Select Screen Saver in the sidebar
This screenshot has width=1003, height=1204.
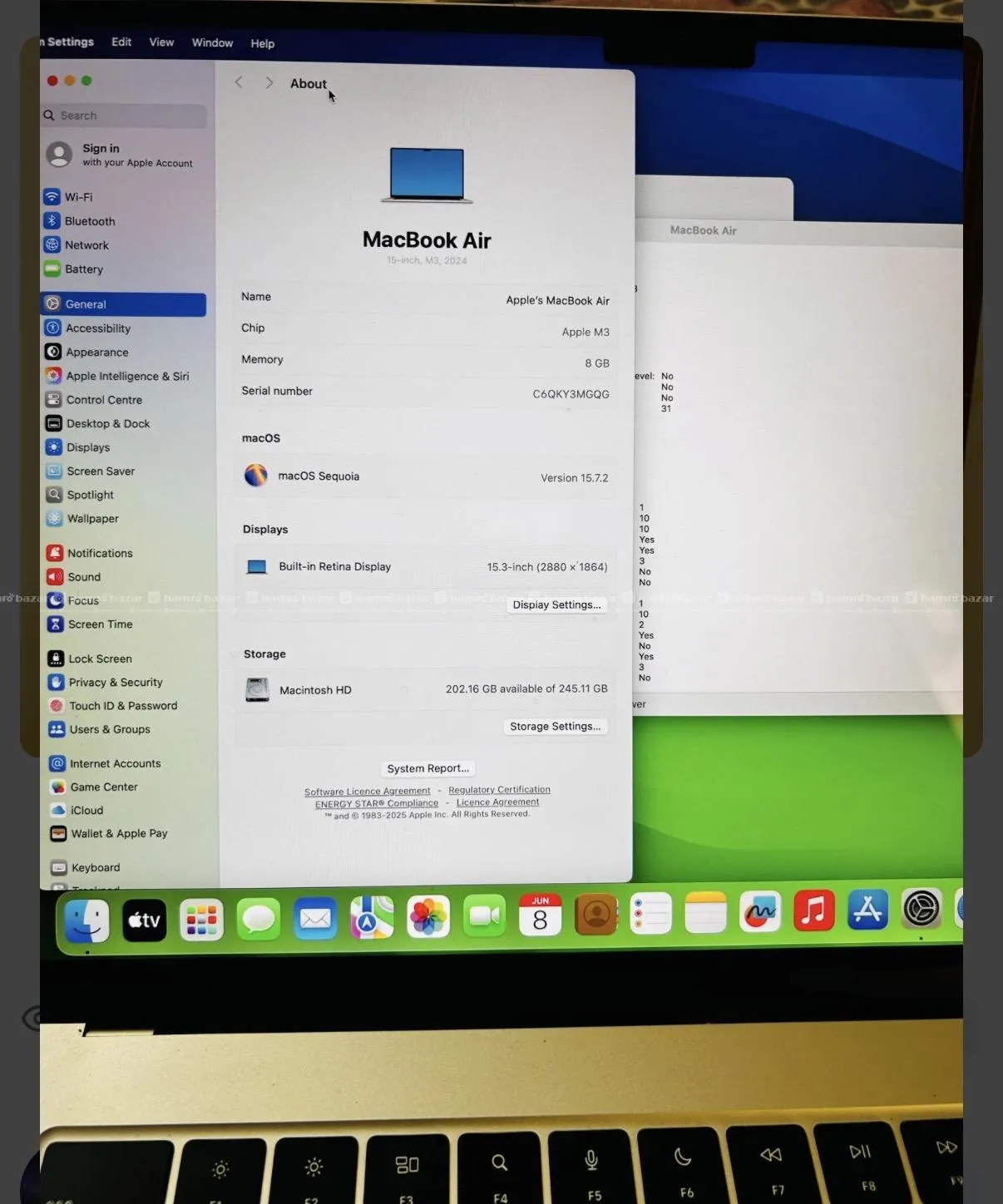[90, 471]
